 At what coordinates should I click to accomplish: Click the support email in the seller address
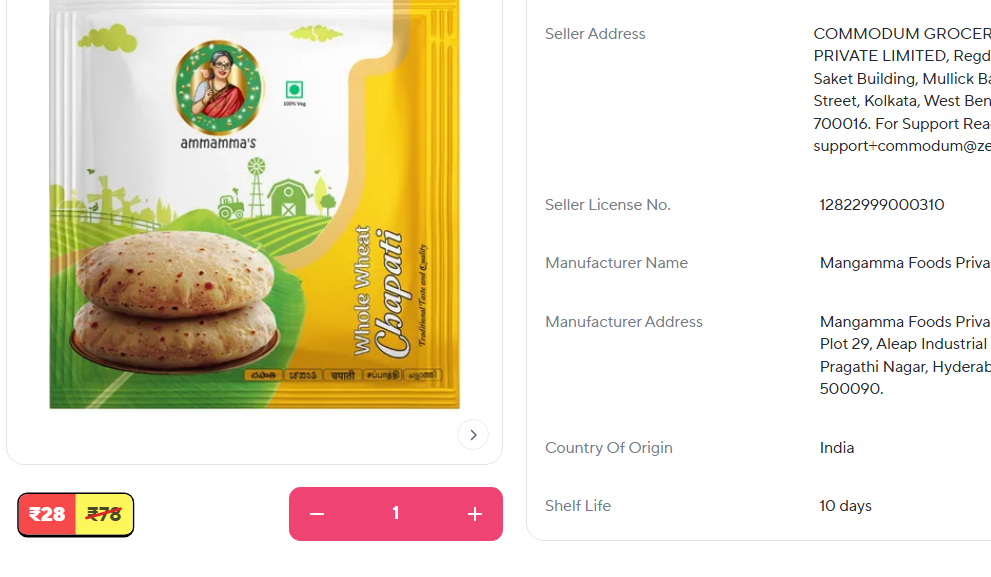pyautogui.click(x=902, y=146)
